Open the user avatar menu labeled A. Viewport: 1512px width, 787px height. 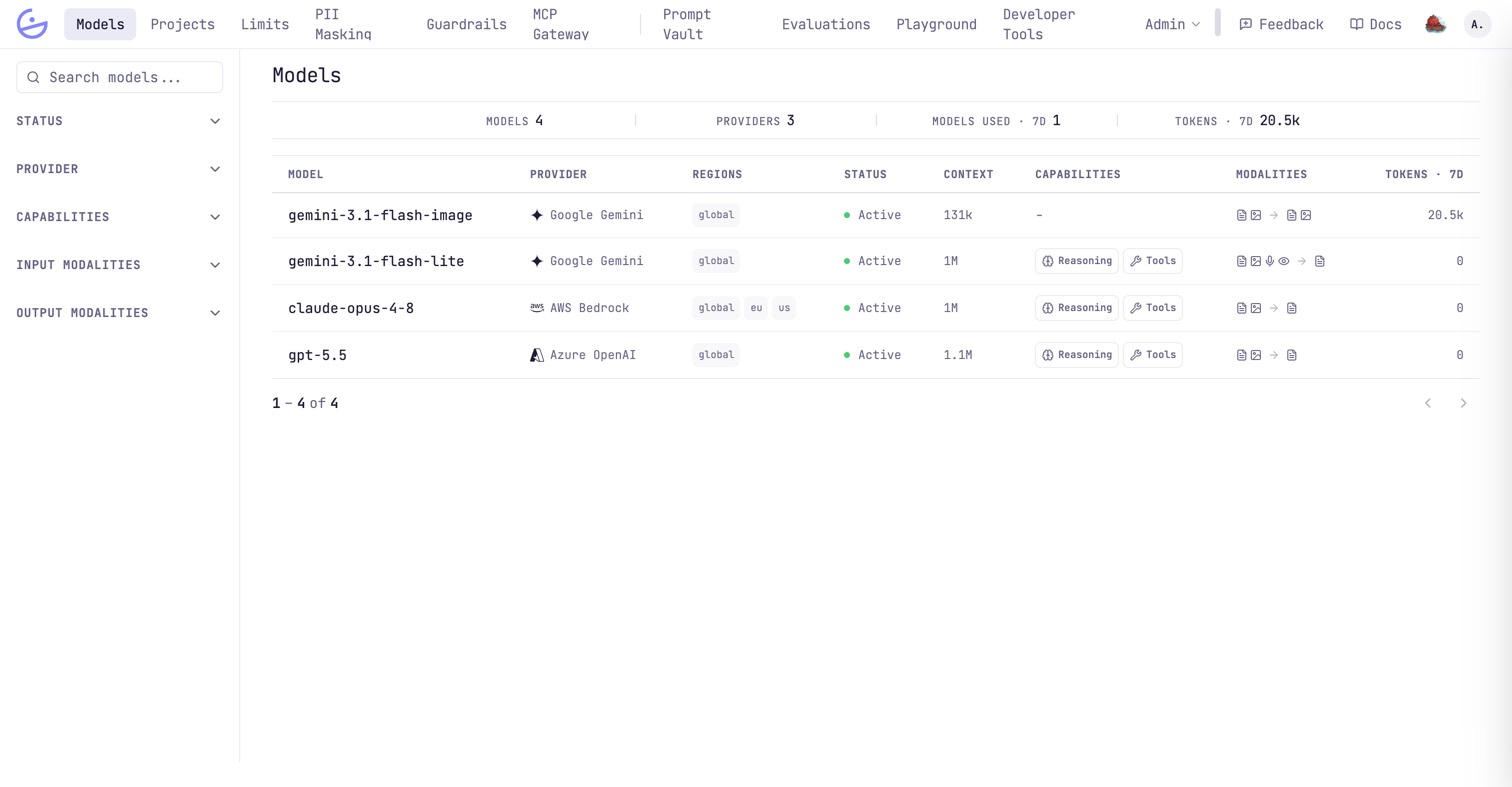pyautogui.click(x=1478, y=24)
